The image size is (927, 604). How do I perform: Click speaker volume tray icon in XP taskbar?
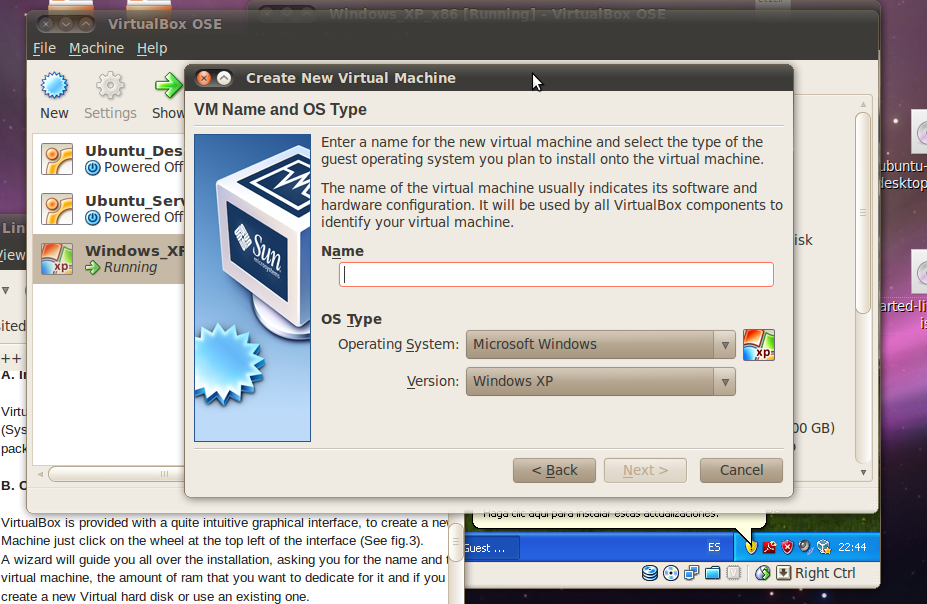[x=805, y=547]
